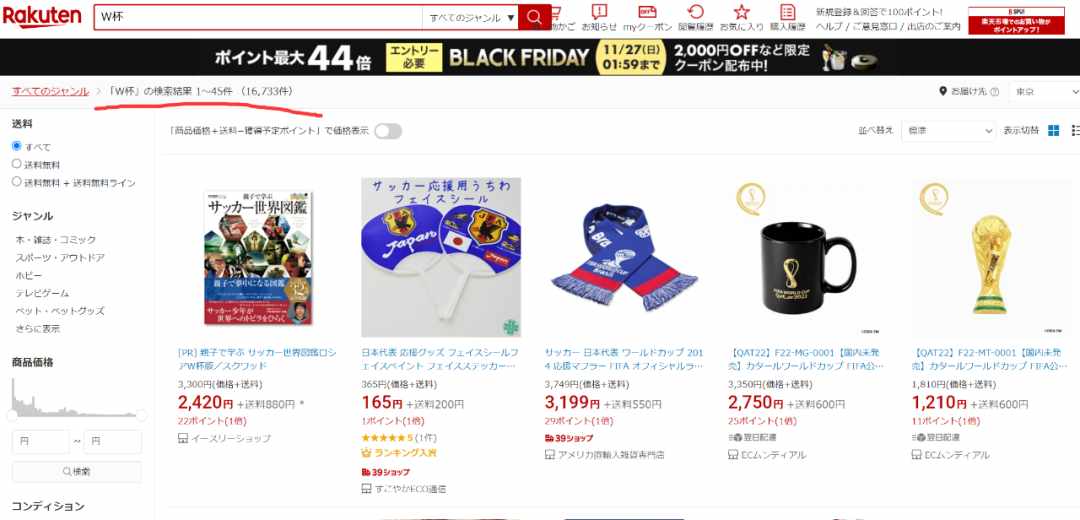Switch to grid display view icon
Viewport: 1080px width, 520px height.
[1053, 131]
